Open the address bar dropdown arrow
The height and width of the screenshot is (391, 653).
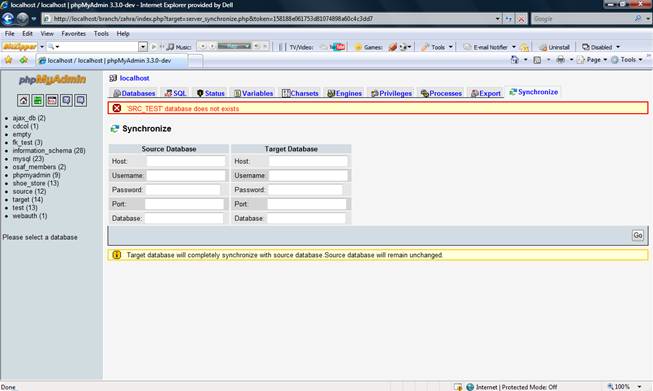(x=497, y=19)
